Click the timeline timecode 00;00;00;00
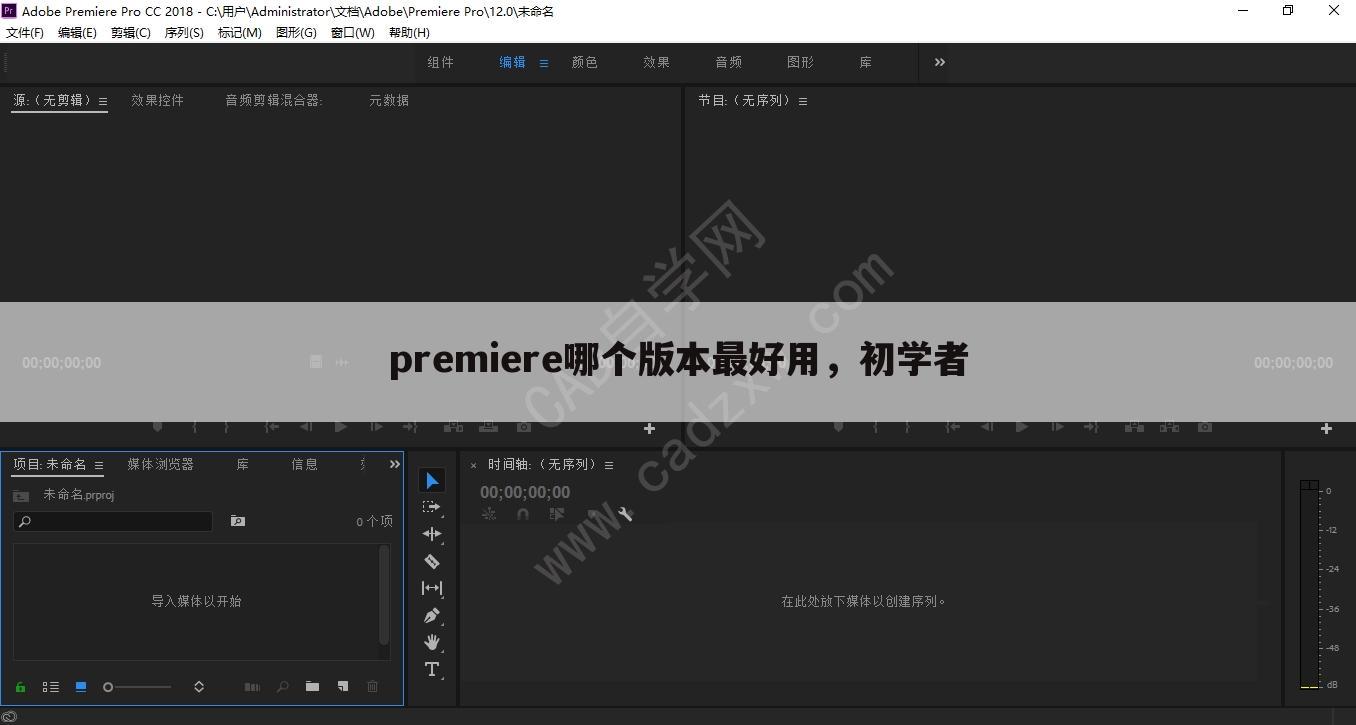The image size is (1356, 725). point(525,492)
